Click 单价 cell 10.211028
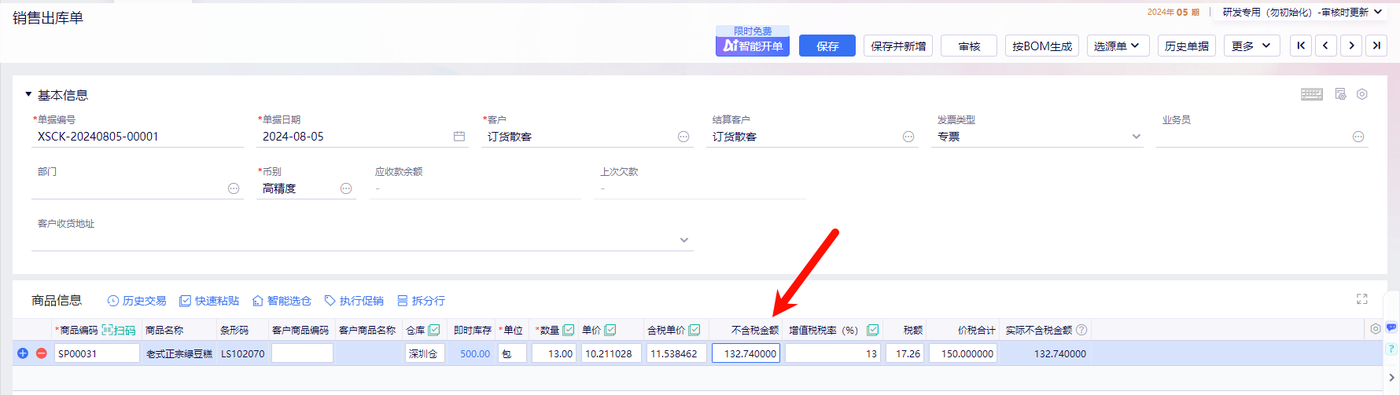This screenshot has width=1400, height=395. (610, 353)
